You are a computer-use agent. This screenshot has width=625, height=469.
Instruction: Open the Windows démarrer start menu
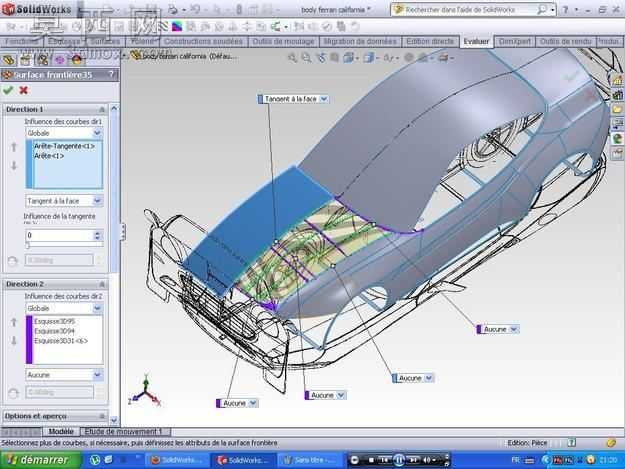[x=41, y=460]
